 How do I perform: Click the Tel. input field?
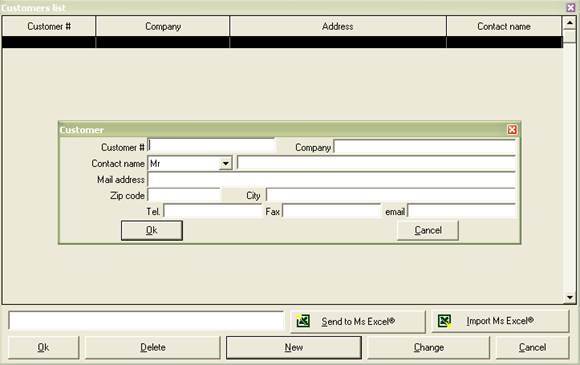(x=213, y=211)
